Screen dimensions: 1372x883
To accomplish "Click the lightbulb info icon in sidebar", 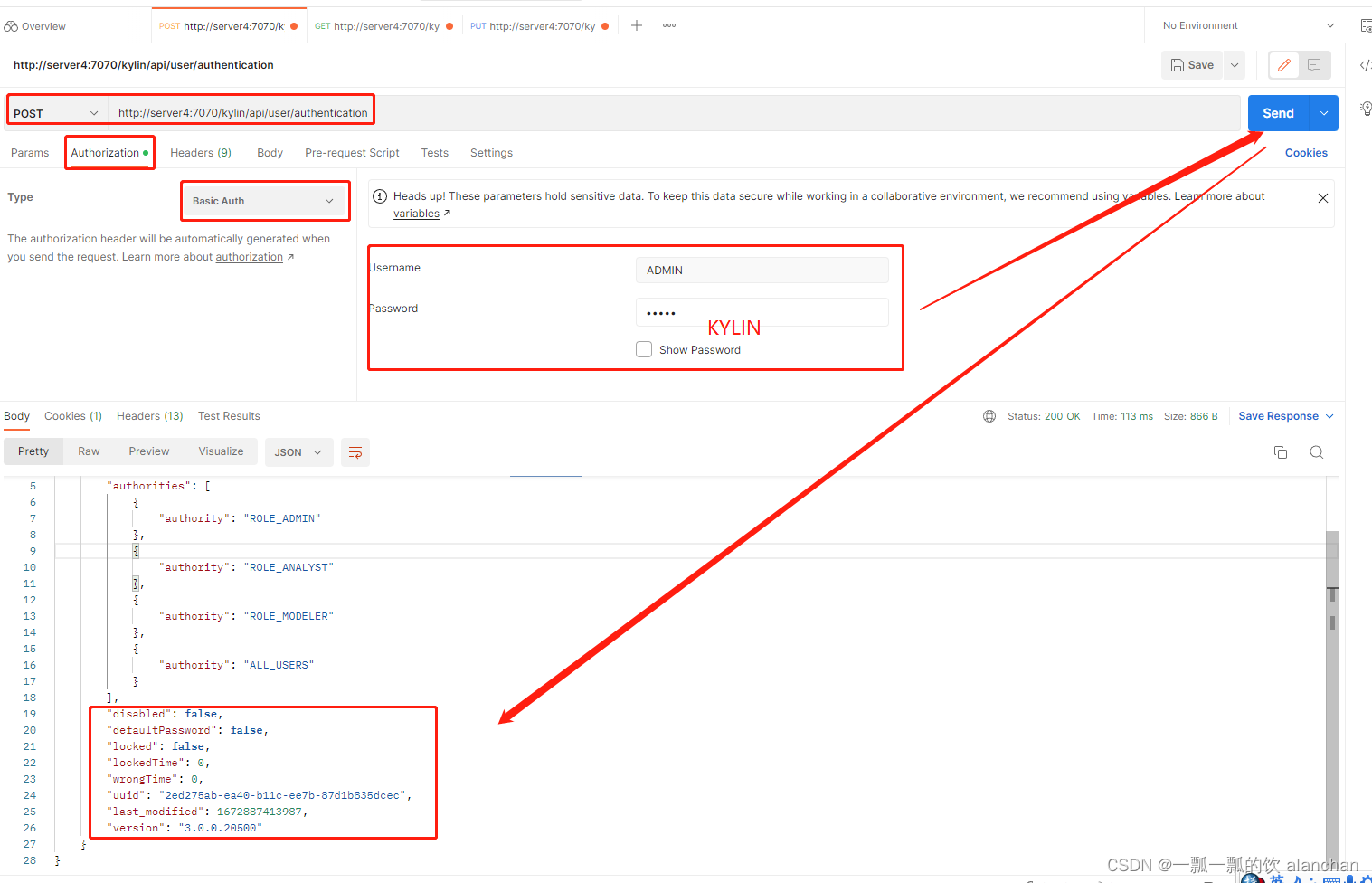I will [1366, 109].
